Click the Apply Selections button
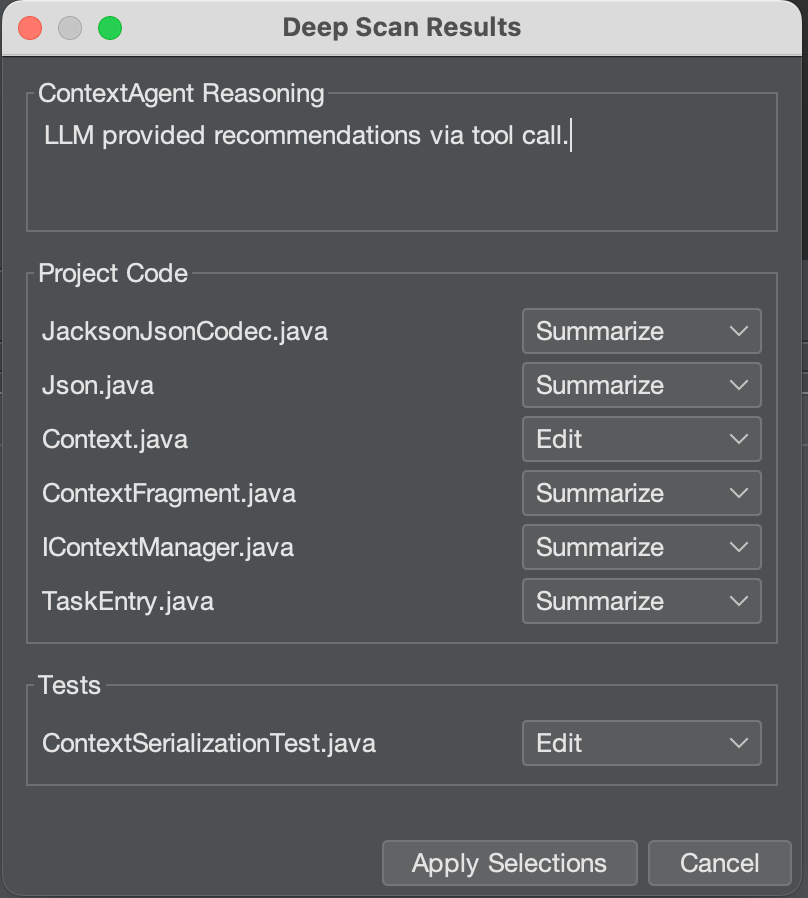This screenshot has height=898, width=808. (x=509, y=863)
